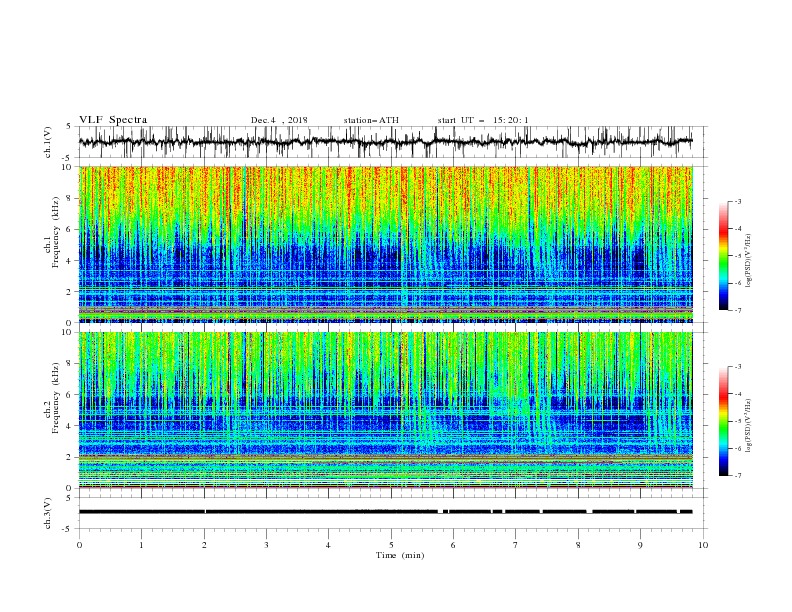Click "-5" tick on upper color bar
Viewport: 792px width, 612px height.
738,256
